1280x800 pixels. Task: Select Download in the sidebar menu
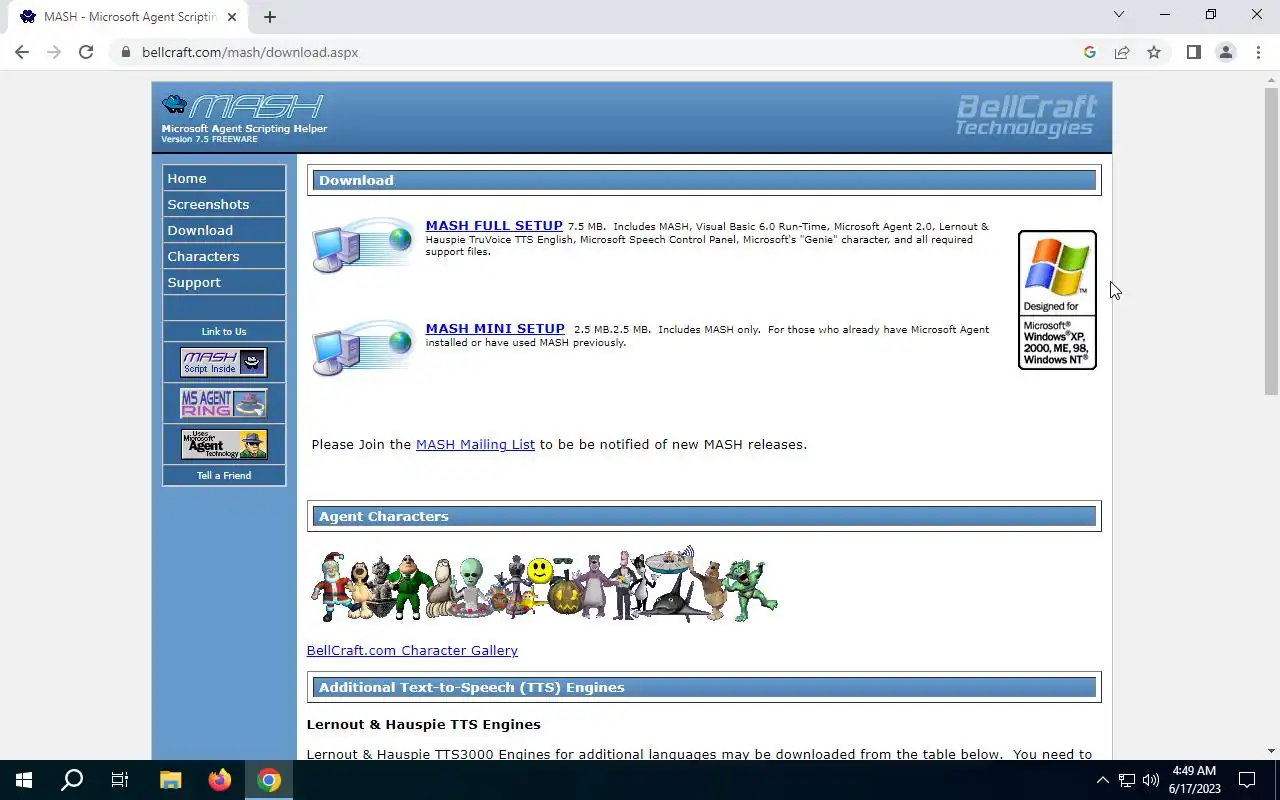pyautogui.click(x=224, y=230)
